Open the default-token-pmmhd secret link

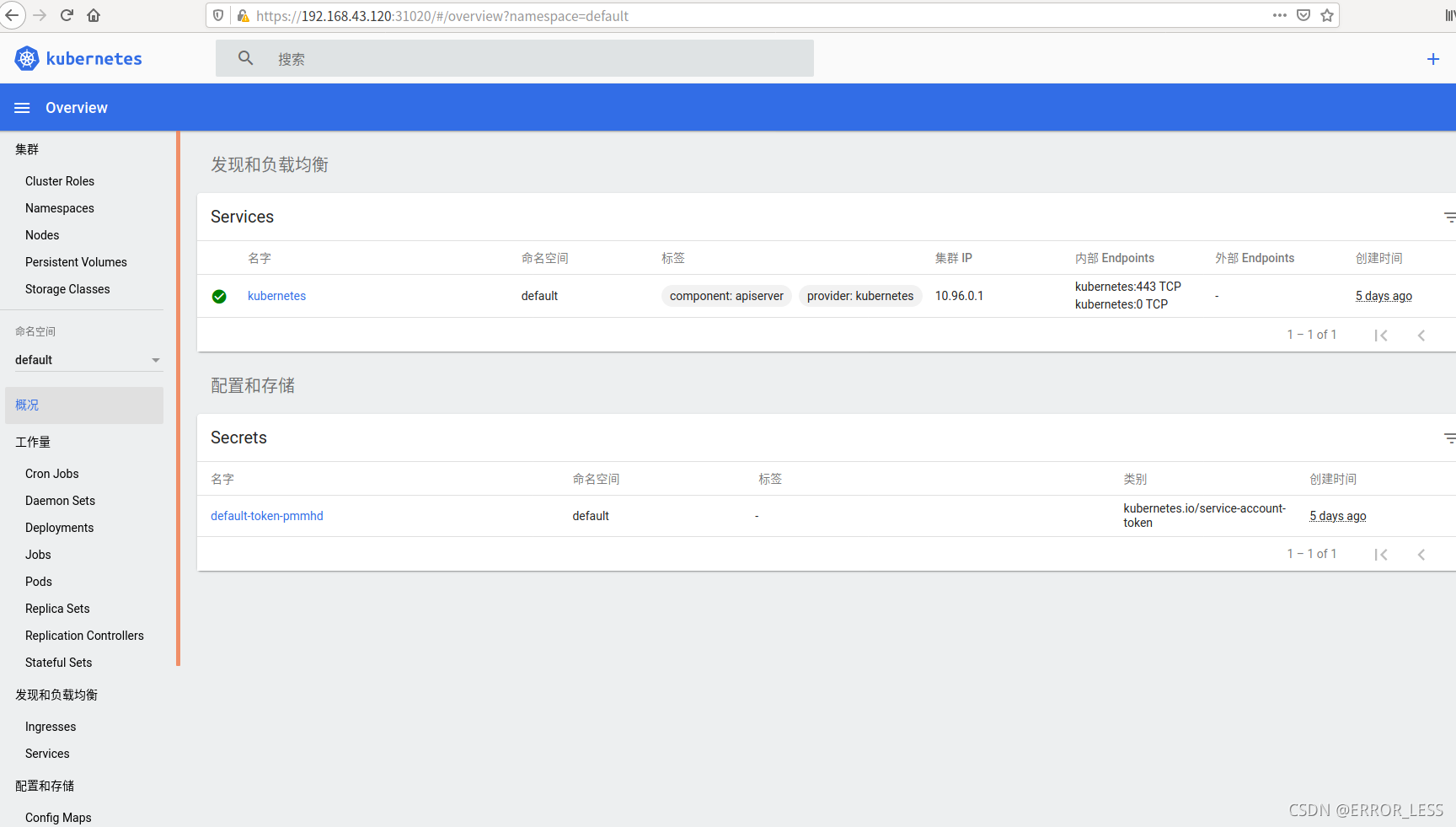coord(267,516)
